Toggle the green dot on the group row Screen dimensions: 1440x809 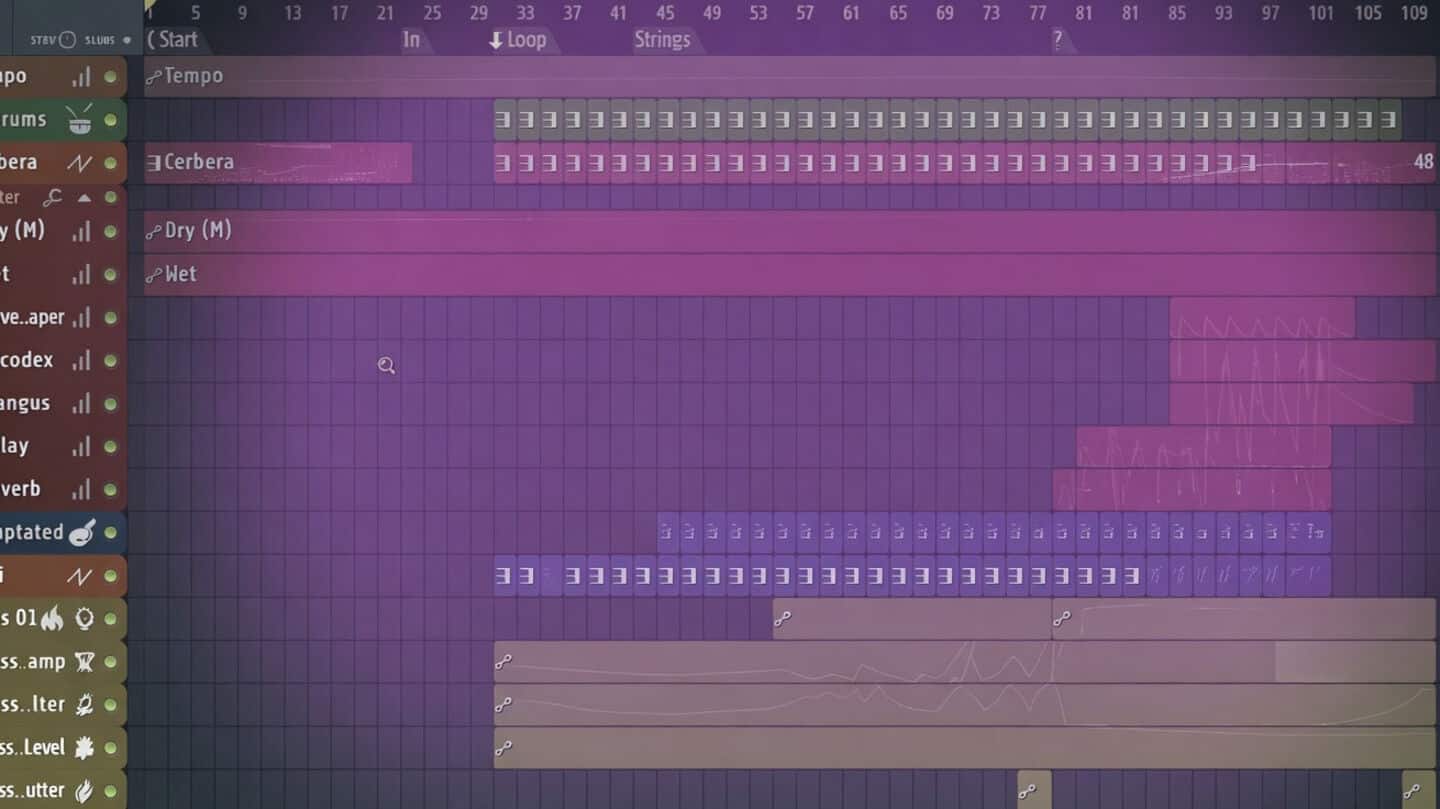pyautogui.click(x=110, y=198)
